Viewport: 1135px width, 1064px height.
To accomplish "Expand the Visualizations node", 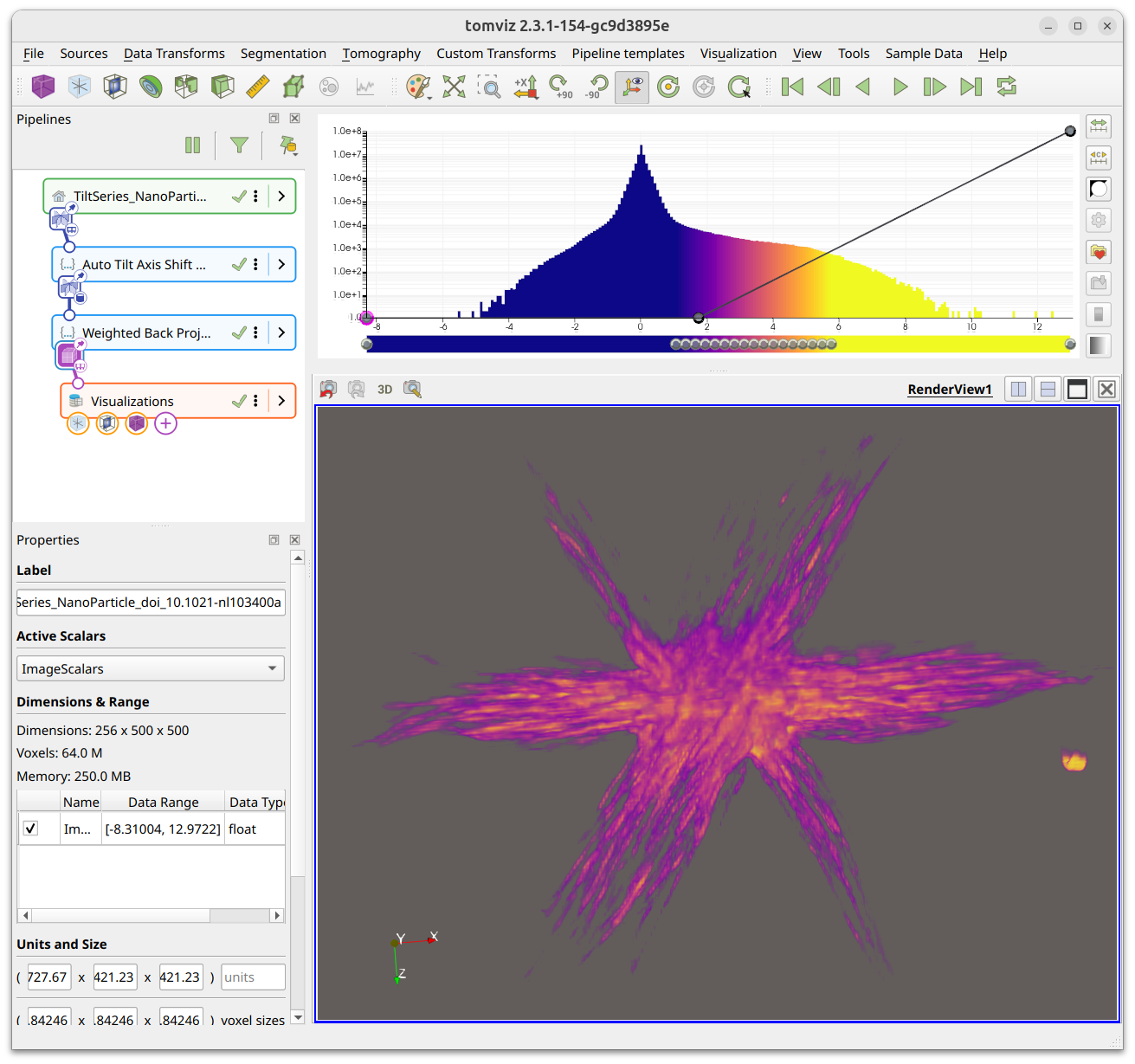I will pyautogui.click(x=281, y=401).
